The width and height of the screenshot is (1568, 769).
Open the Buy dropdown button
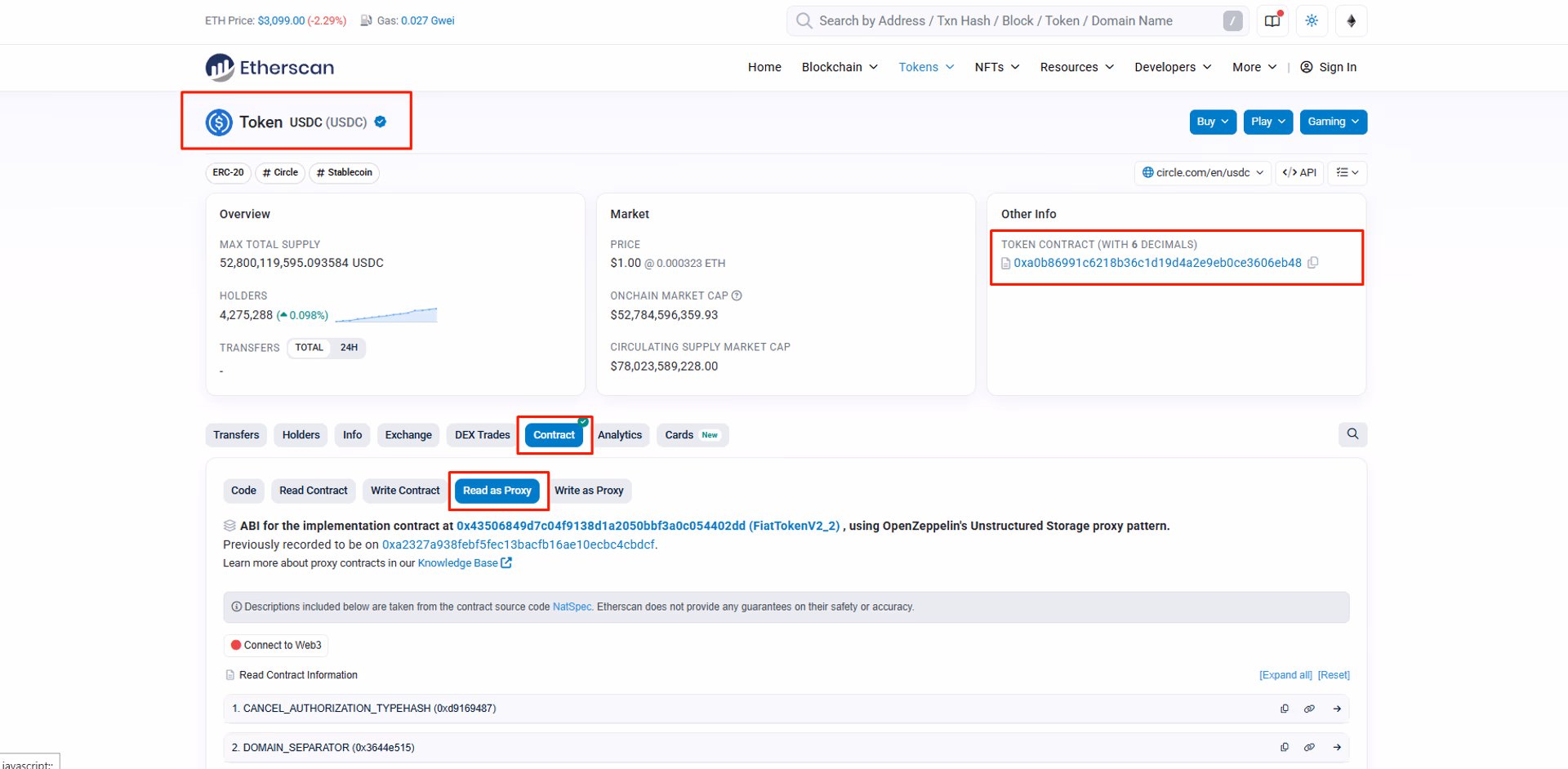point(1213,122)
